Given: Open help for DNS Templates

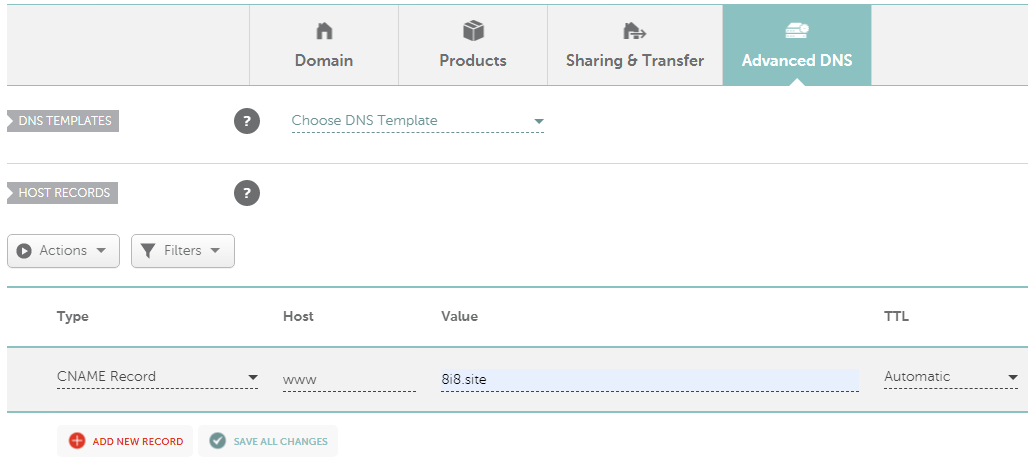Looking at the screenshot, I should coord(247,121).
